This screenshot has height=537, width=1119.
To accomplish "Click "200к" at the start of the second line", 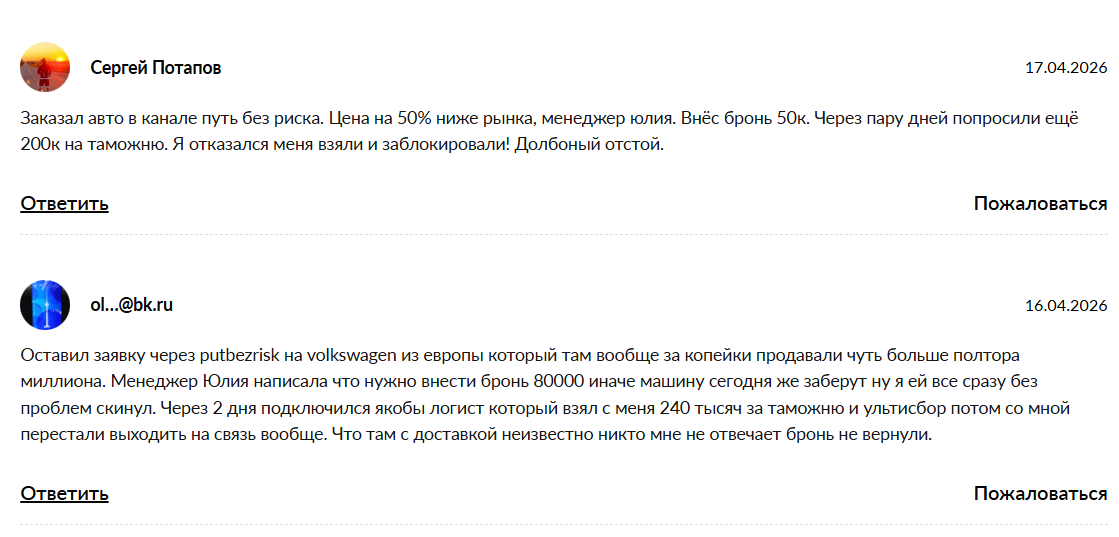I will click(x=40, y=144).
